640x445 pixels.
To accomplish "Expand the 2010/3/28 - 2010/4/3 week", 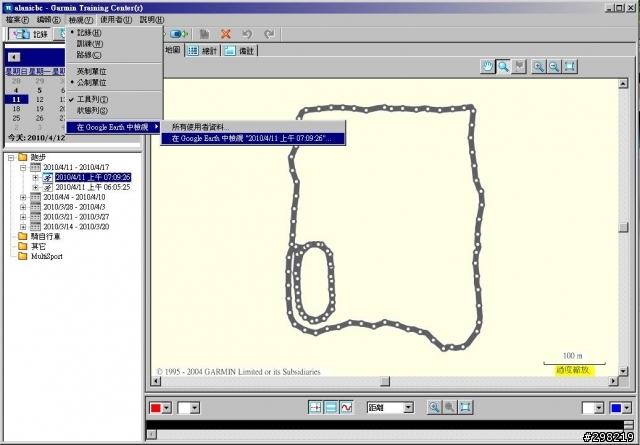I will coord(23,207).
